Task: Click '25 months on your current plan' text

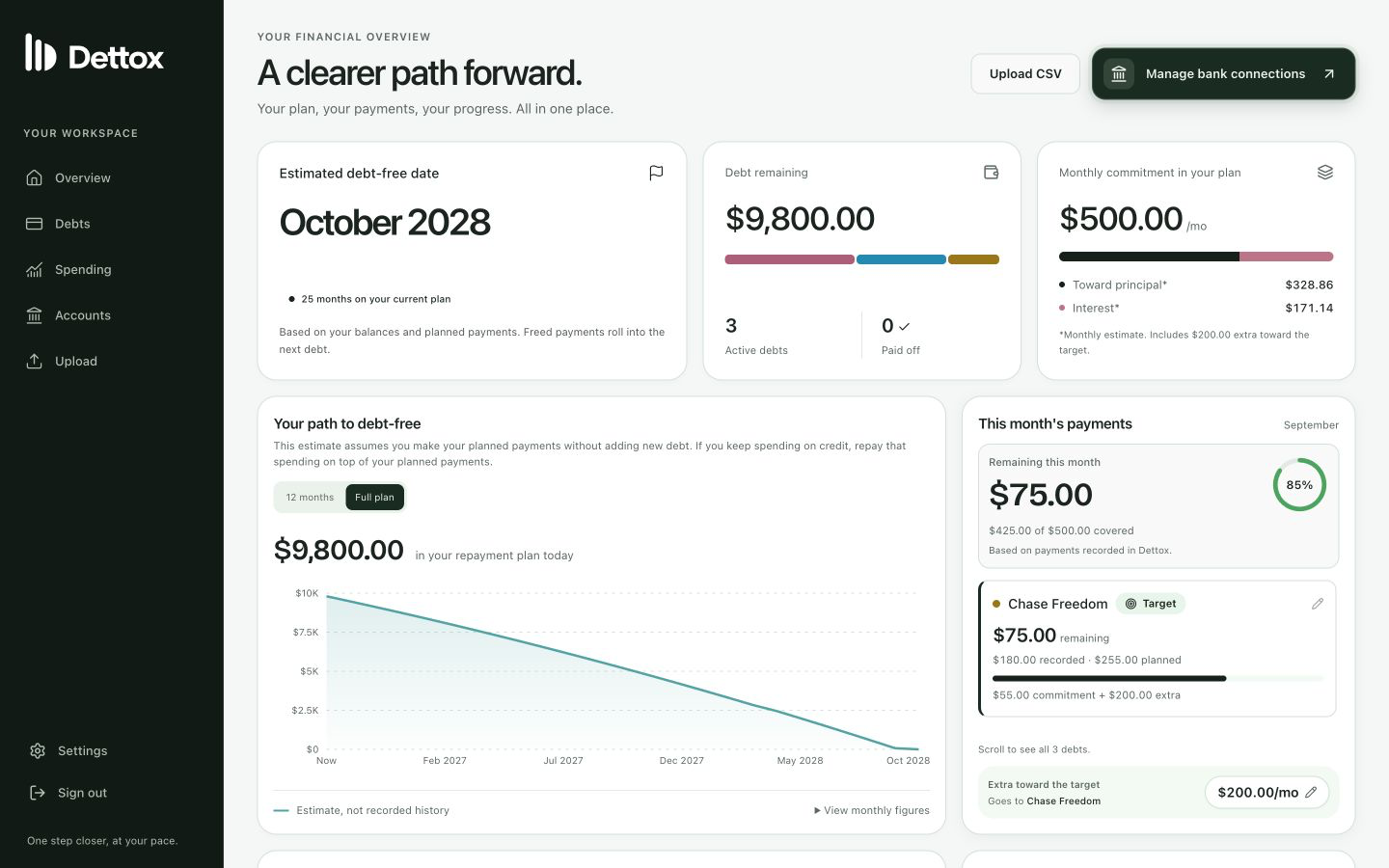Action: tap(376, 299)
